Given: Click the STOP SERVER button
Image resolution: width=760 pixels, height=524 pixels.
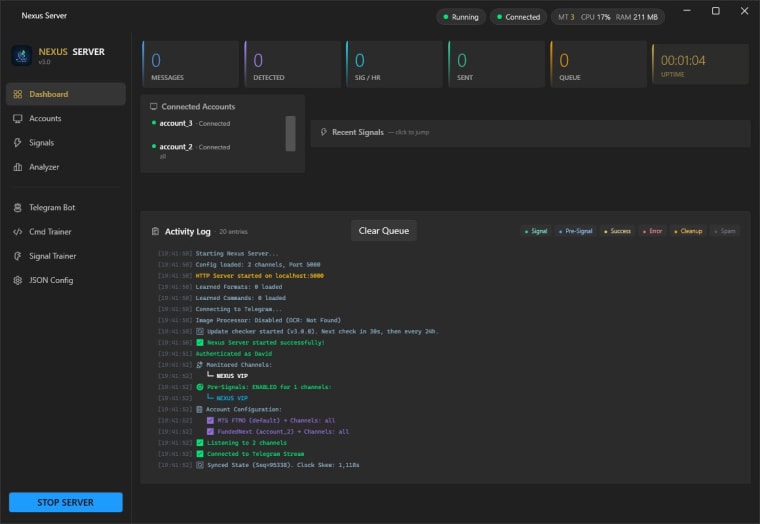Looking at the screenshot, I should [x=66, y=502].
